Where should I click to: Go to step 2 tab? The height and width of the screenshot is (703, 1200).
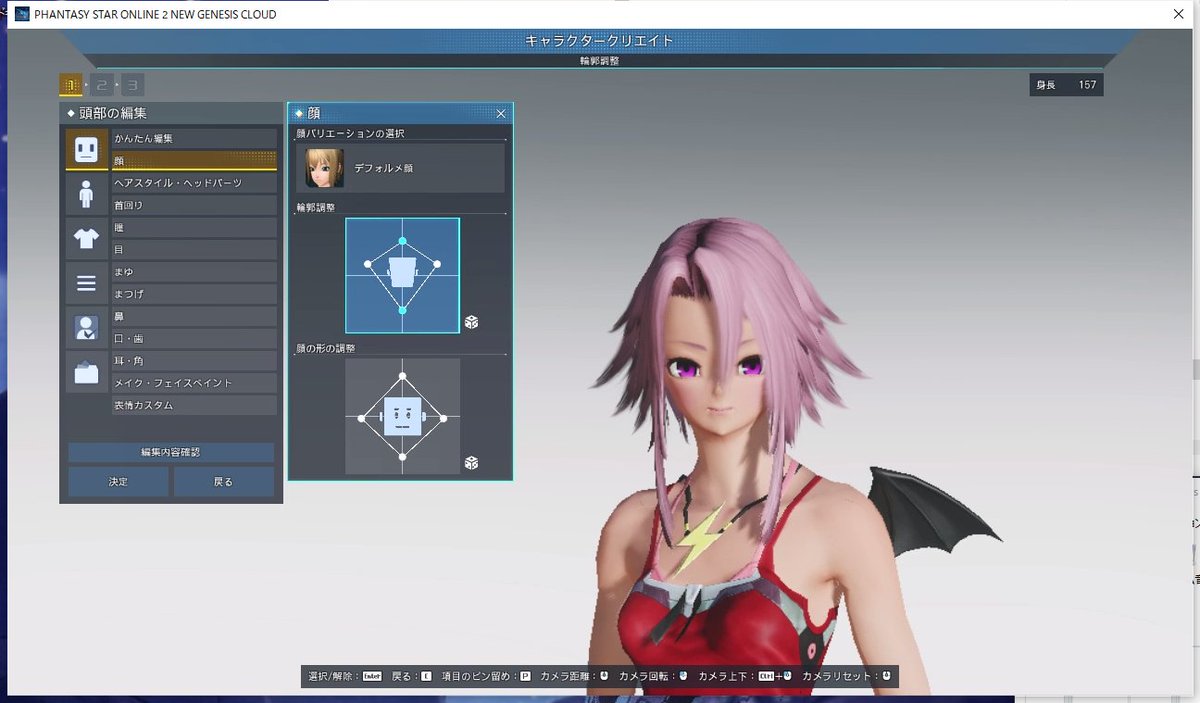[102, 85]
